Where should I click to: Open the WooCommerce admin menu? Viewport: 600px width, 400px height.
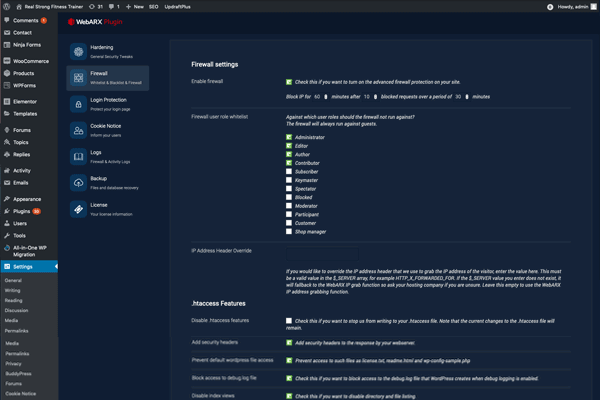click(30, 61)
